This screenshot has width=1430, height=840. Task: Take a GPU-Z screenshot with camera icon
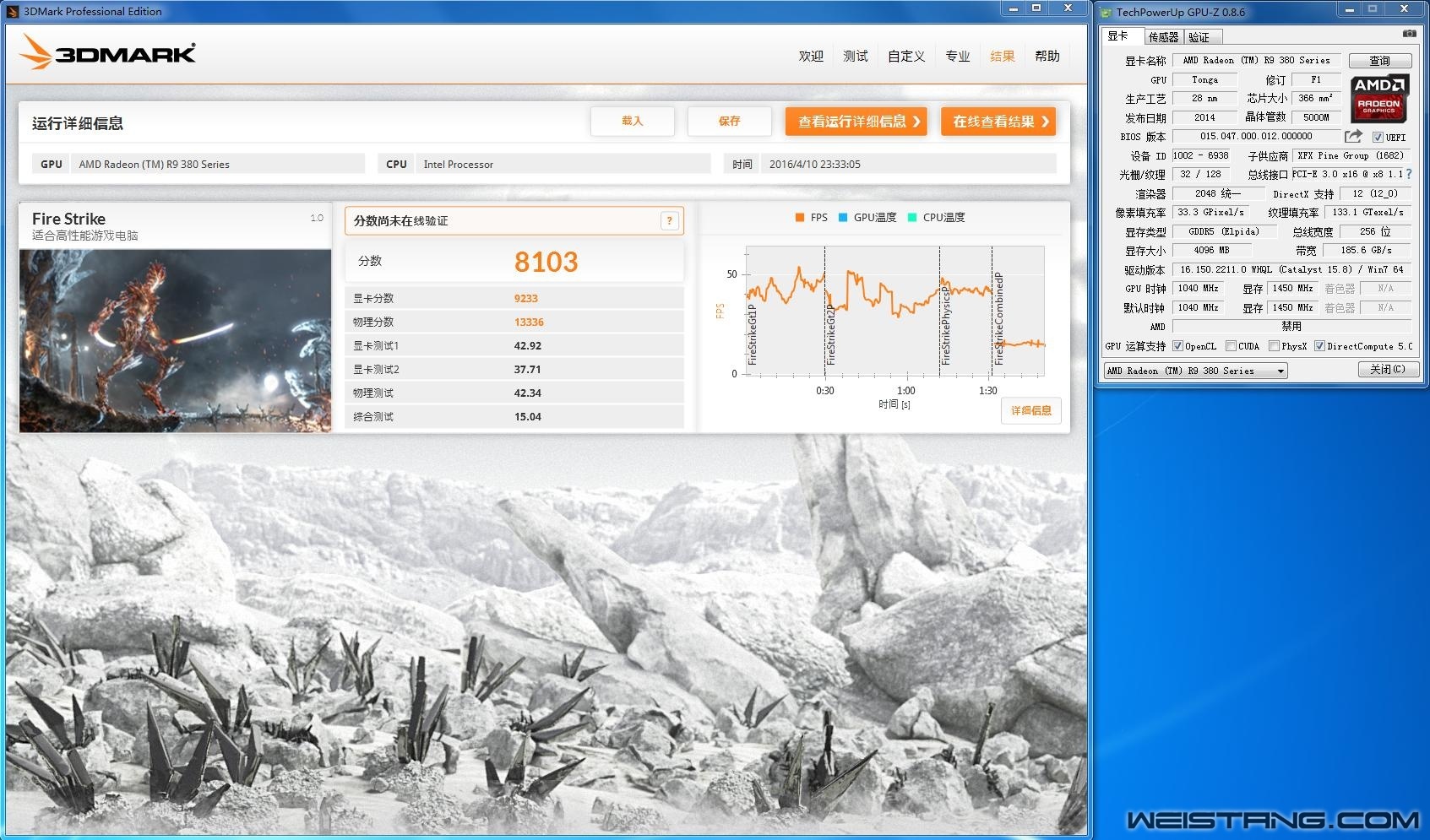1409,34
